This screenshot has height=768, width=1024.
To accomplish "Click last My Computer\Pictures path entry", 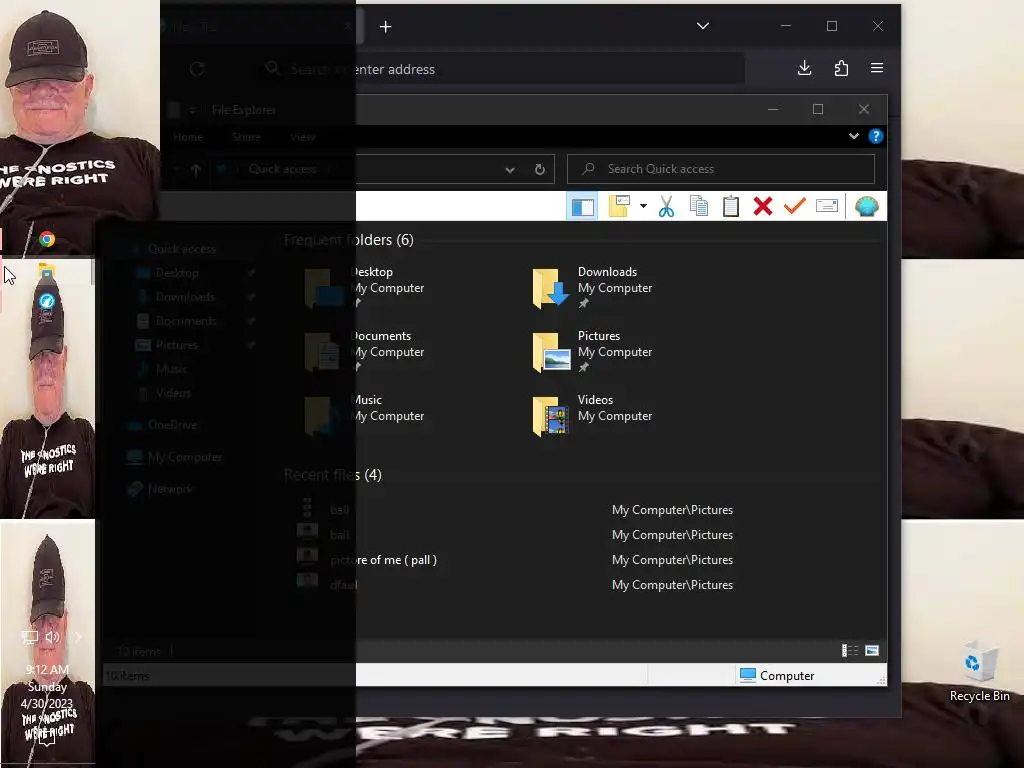I will 672,585.
